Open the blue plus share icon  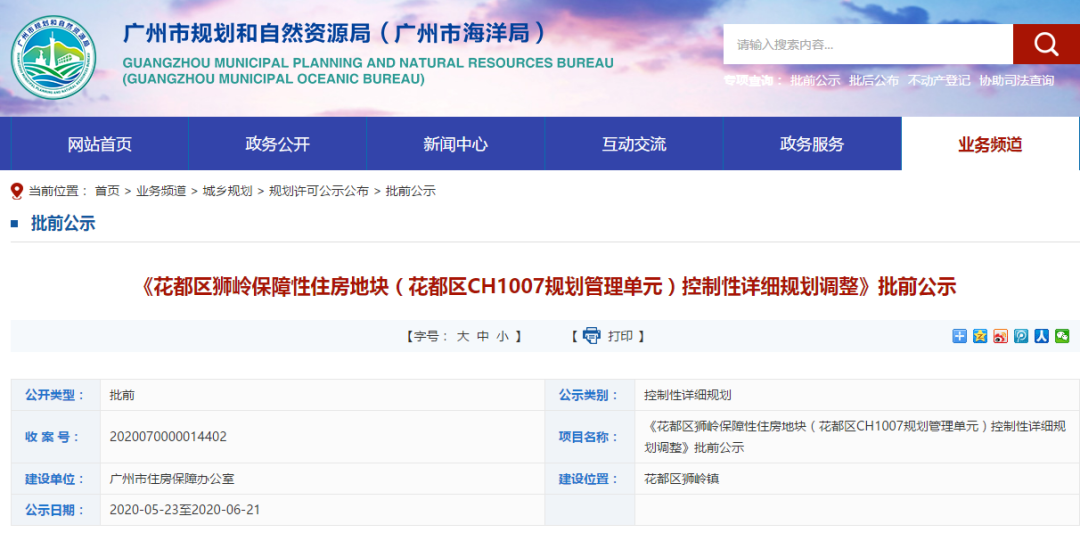click(x=960, y=336)
